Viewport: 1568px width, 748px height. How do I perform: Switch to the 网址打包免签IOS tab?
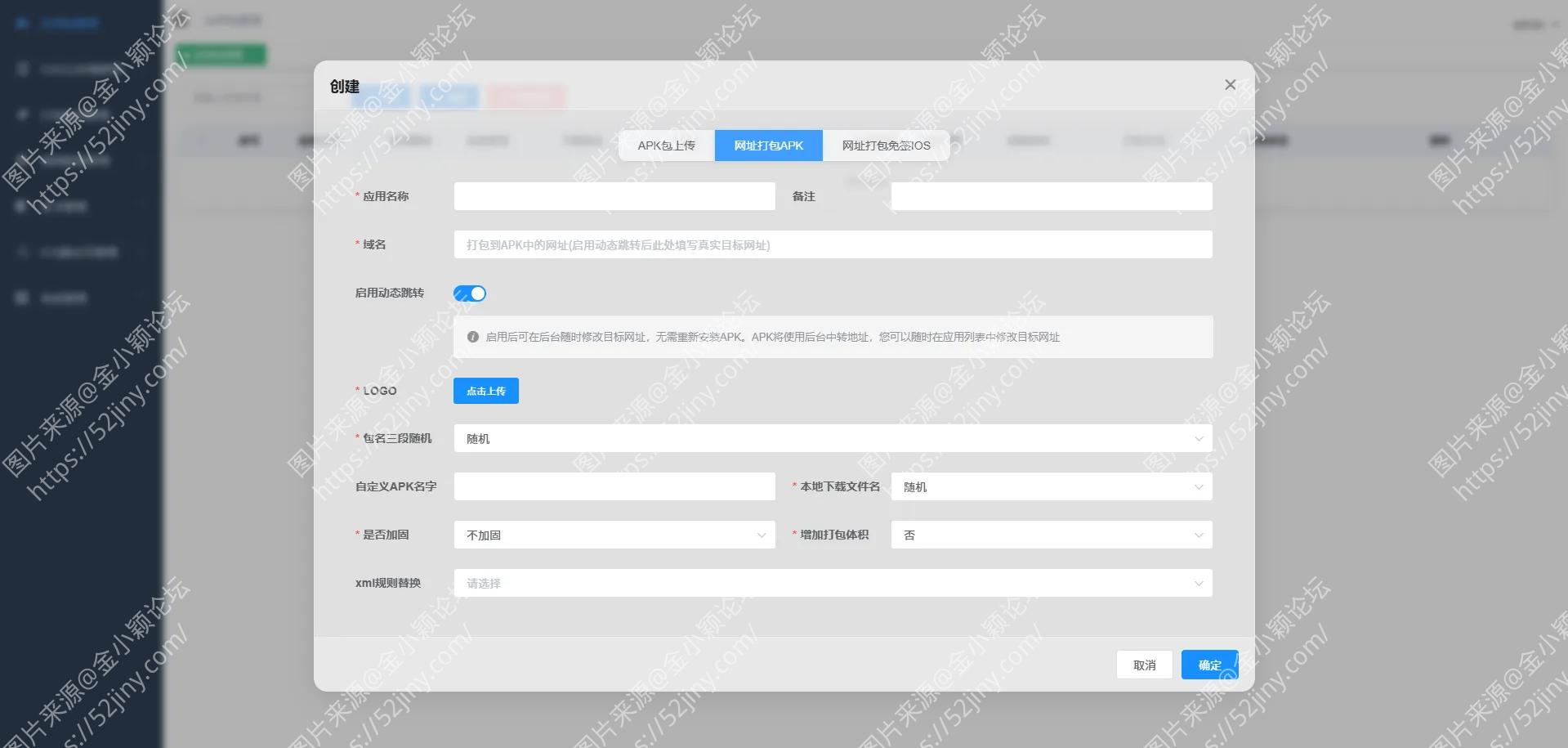point(885,145)
